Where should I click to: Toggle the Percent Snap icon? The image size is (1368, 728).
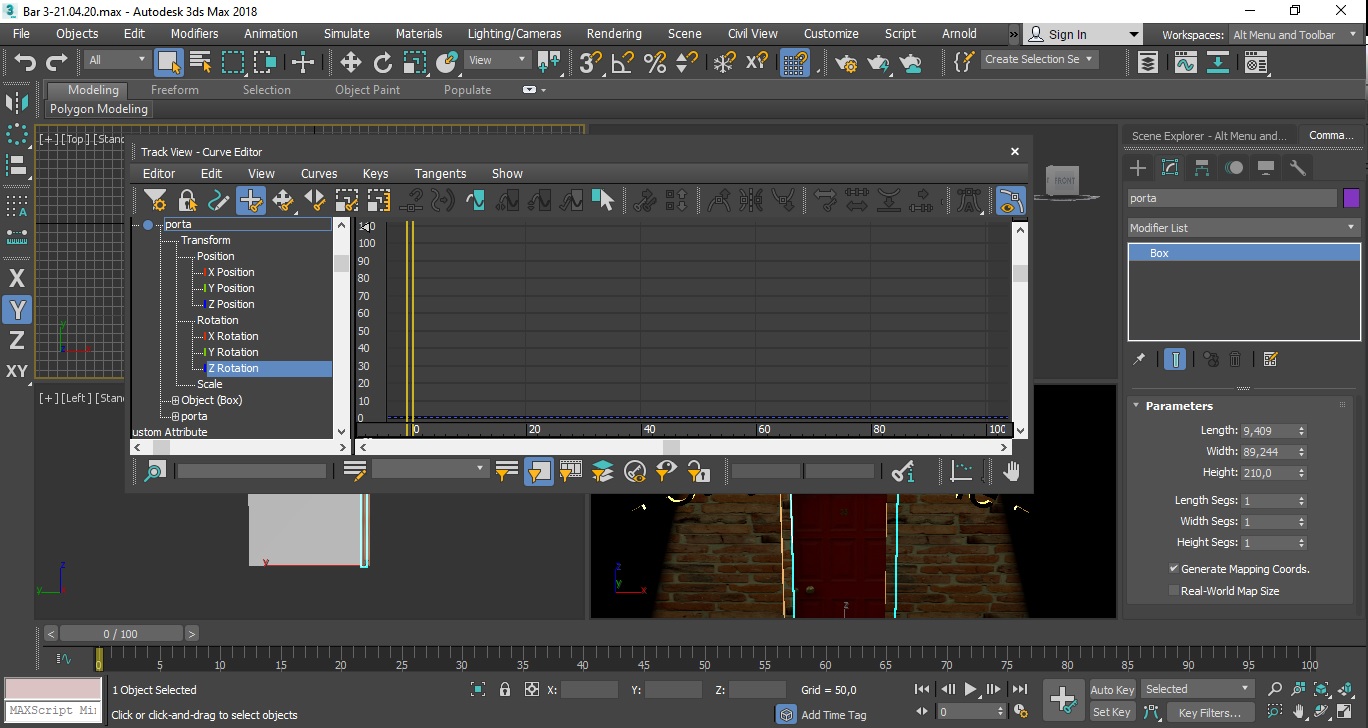(655, 63)
